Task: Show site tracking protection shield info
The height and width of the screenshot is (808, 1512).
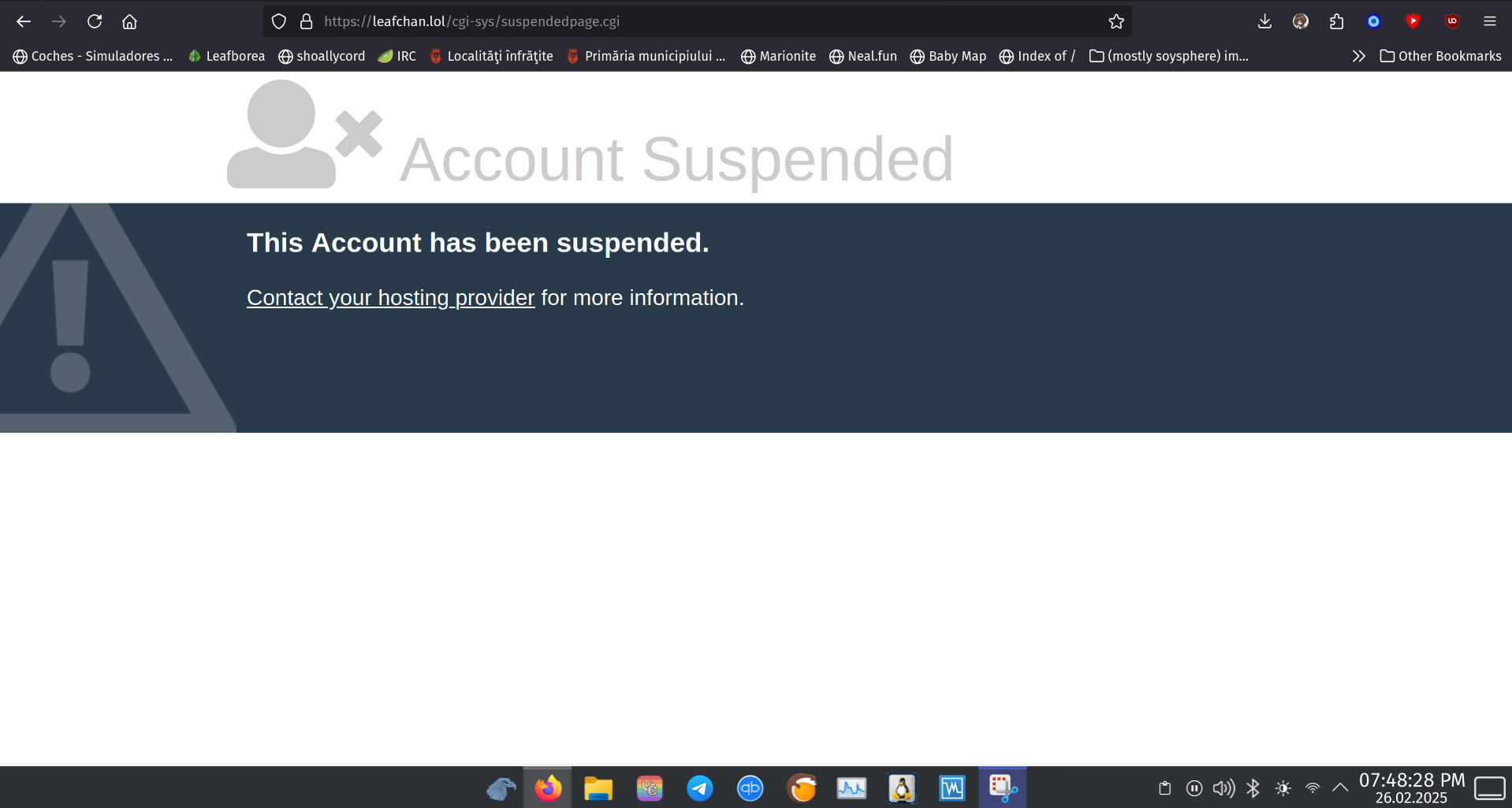Action: [x=279, y=21]
